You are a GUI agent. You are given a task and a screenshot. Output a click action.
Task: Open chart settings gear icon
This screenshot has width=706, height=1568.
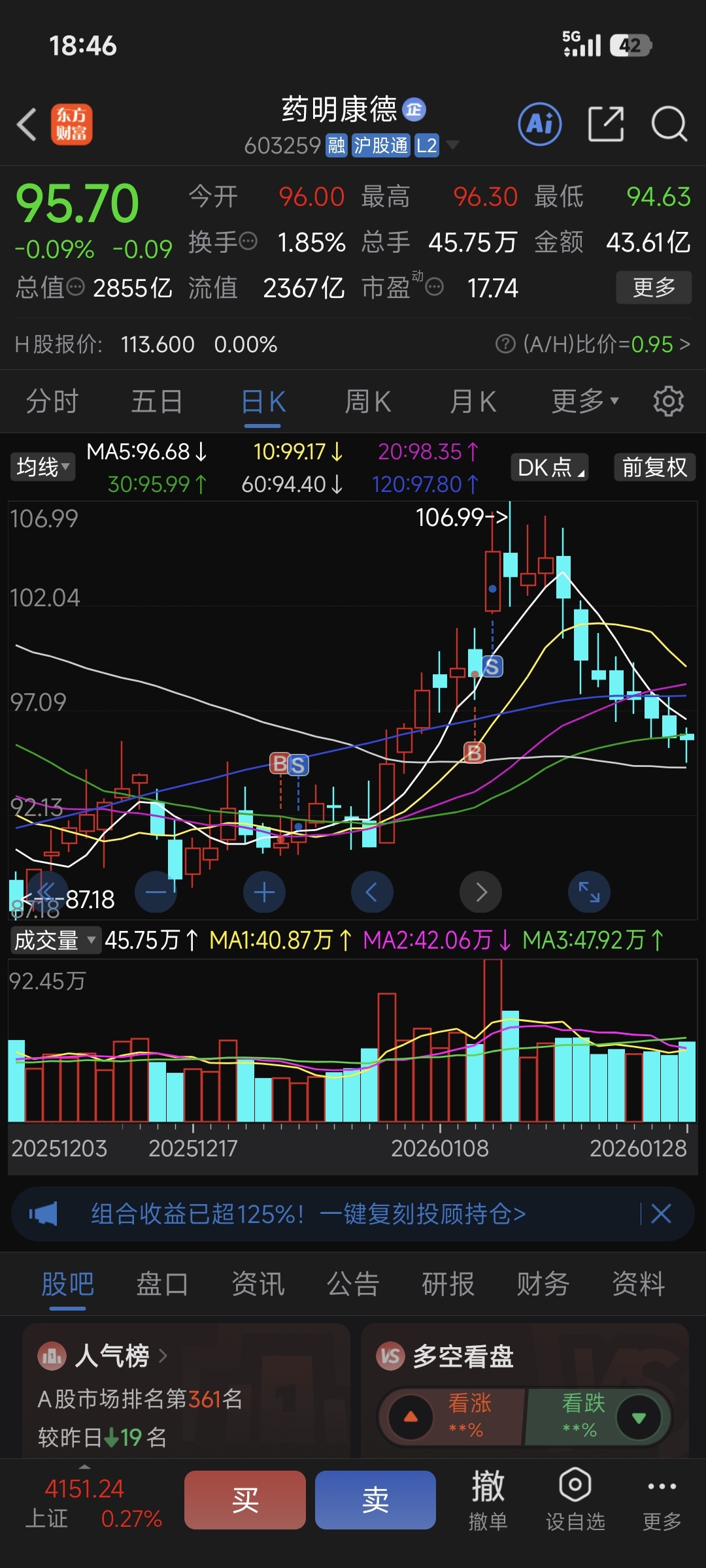click(668, 401)
